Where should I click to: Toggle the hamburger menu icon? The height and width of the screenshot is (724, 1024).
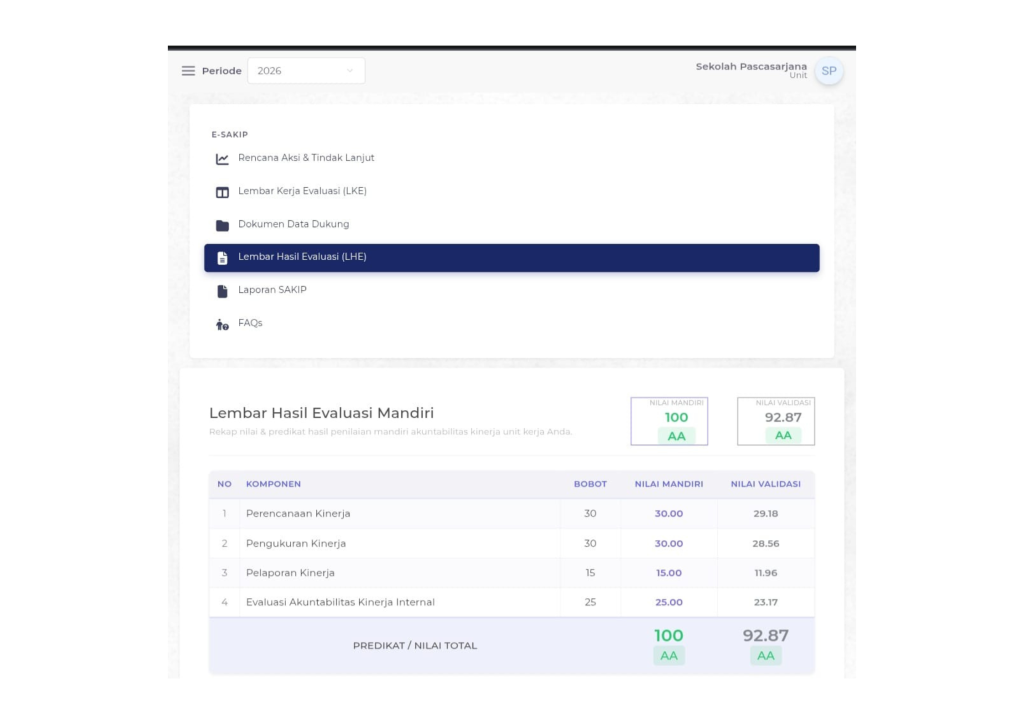point(188,71)
